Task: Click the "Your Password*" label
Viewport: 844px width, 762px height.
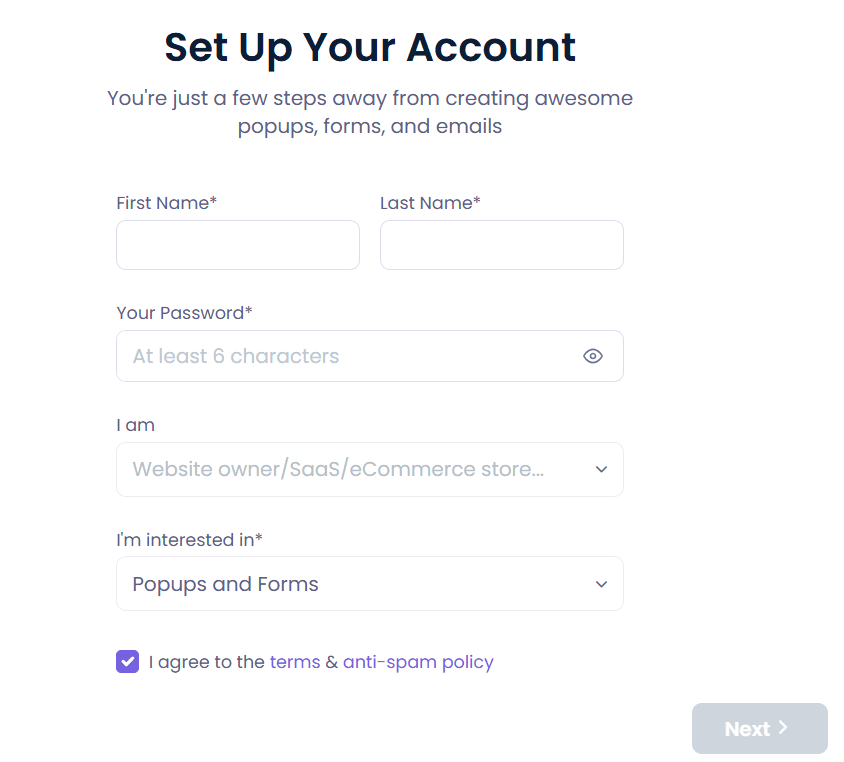Action: pos(184,313)
